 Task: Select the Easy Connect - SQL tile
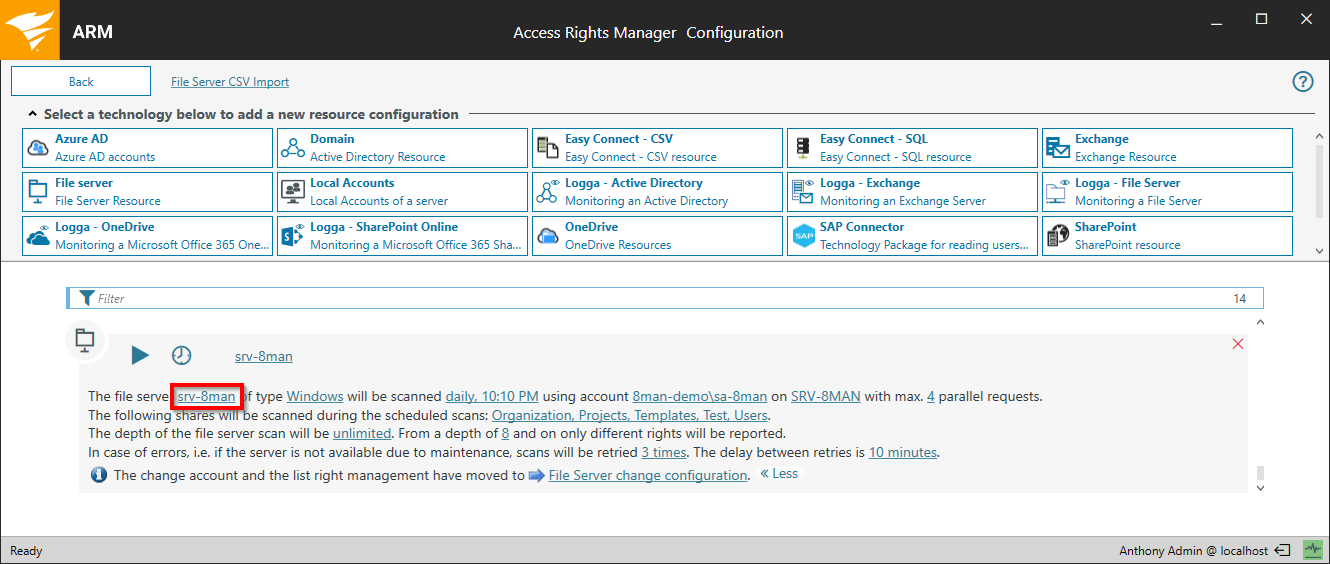pos(912,148)
